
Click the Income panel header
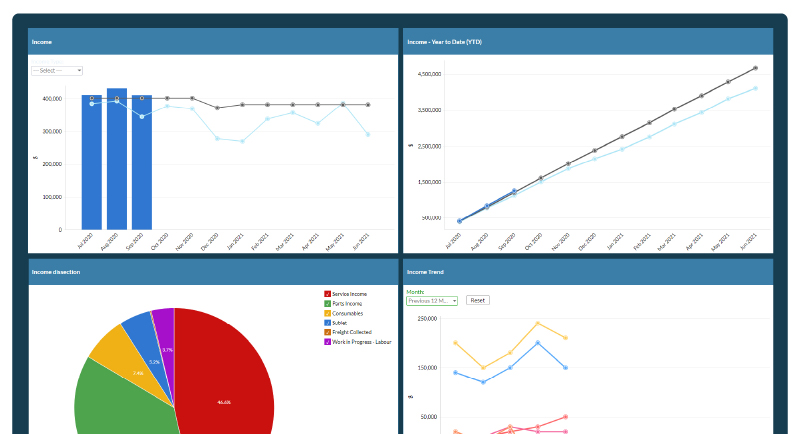[213, 42]
